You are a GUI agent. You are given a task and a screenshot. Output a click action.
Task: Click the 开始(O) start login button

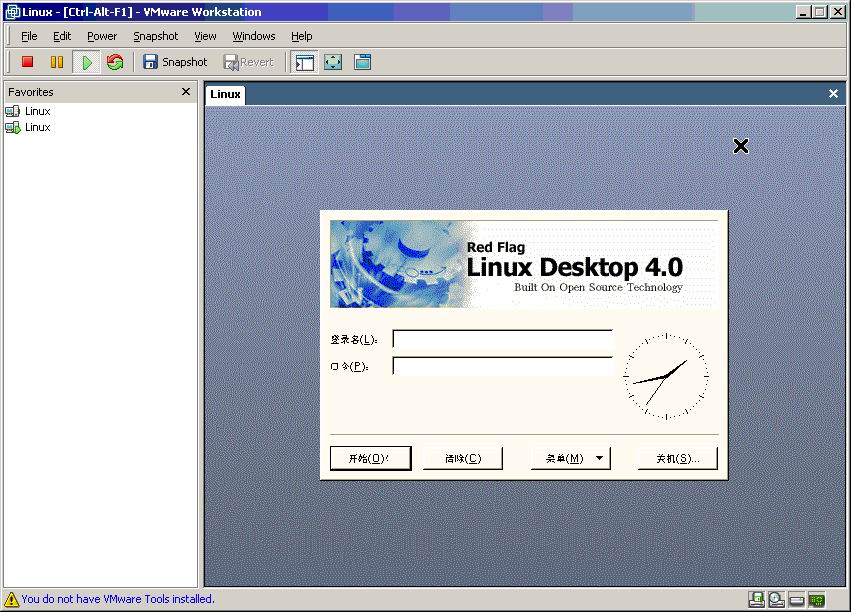(371, 458)
